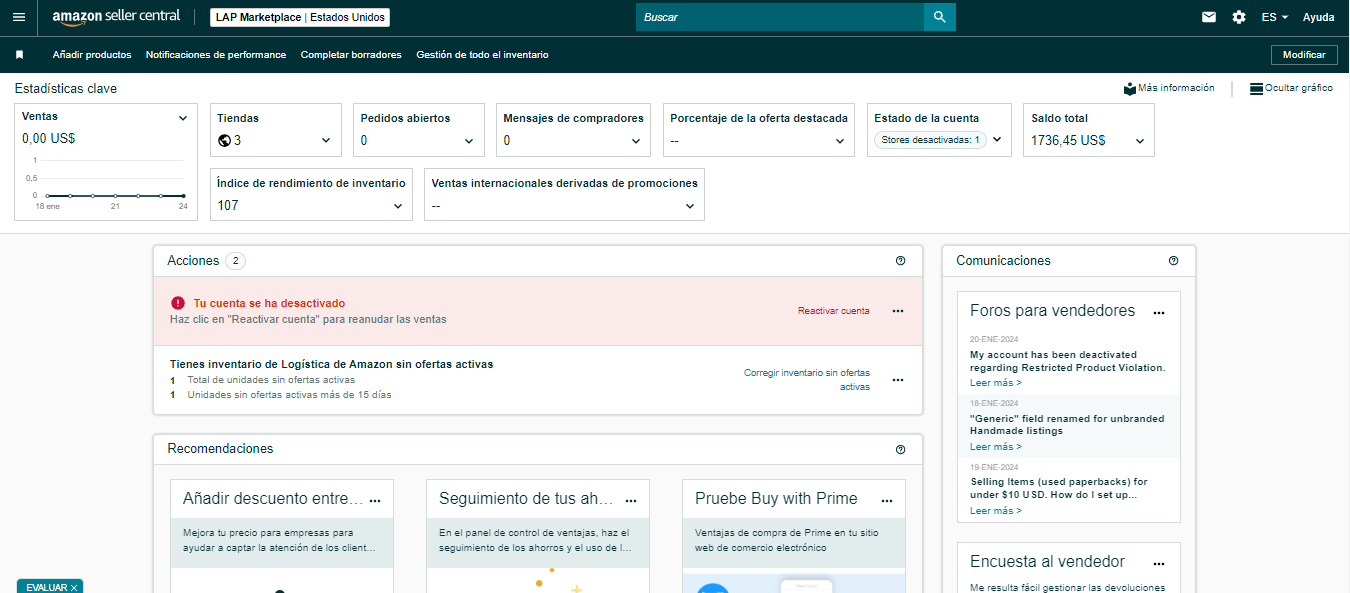Click the magnifier search button
This screenshot has height=593, width=1350.
point(940,17)
